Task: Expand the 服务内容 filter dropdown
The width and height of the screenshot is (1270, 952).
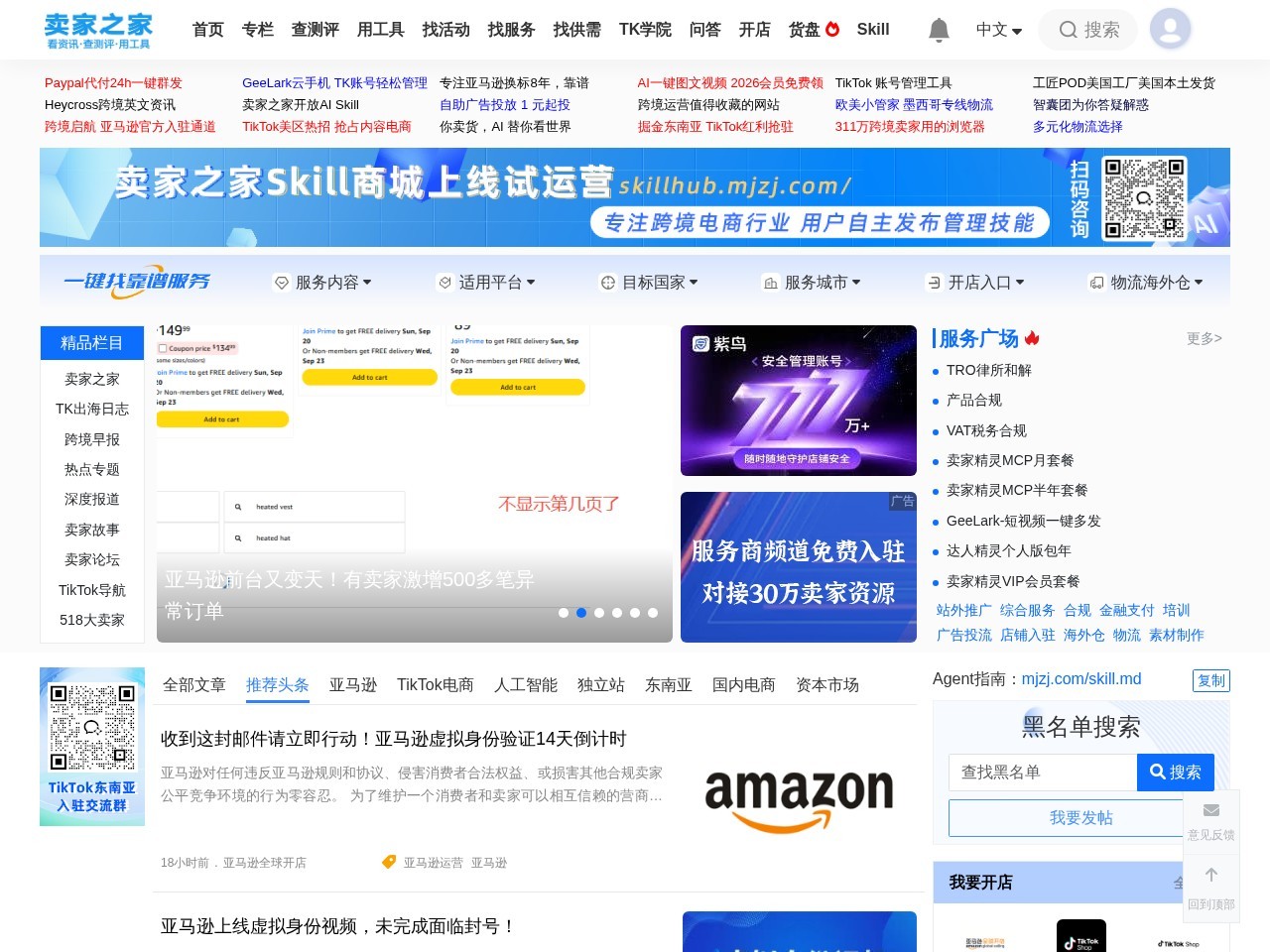Action: [x=322, y=283]
